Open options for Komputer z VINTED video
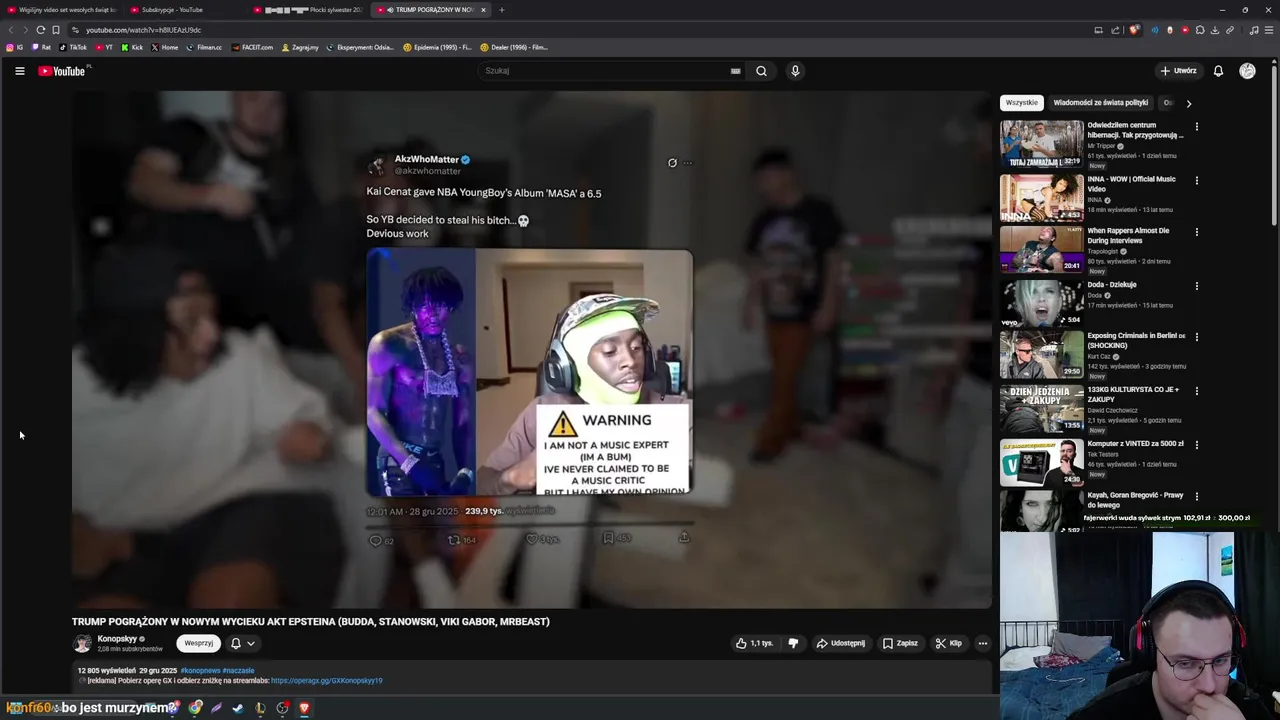 (x=1196, y=445)
